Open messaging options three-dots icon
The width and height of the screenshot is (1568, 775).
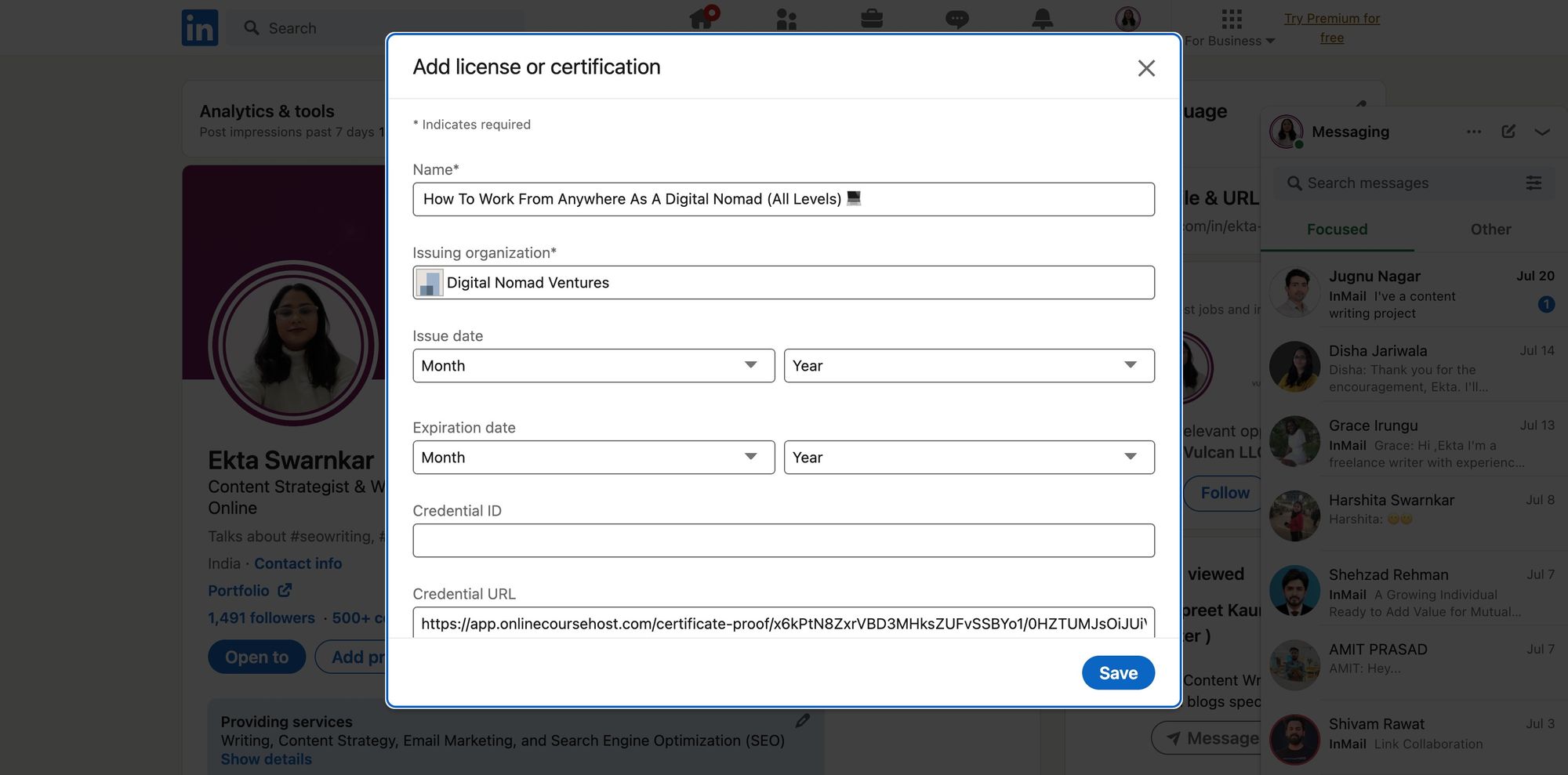coord(1474,132)
